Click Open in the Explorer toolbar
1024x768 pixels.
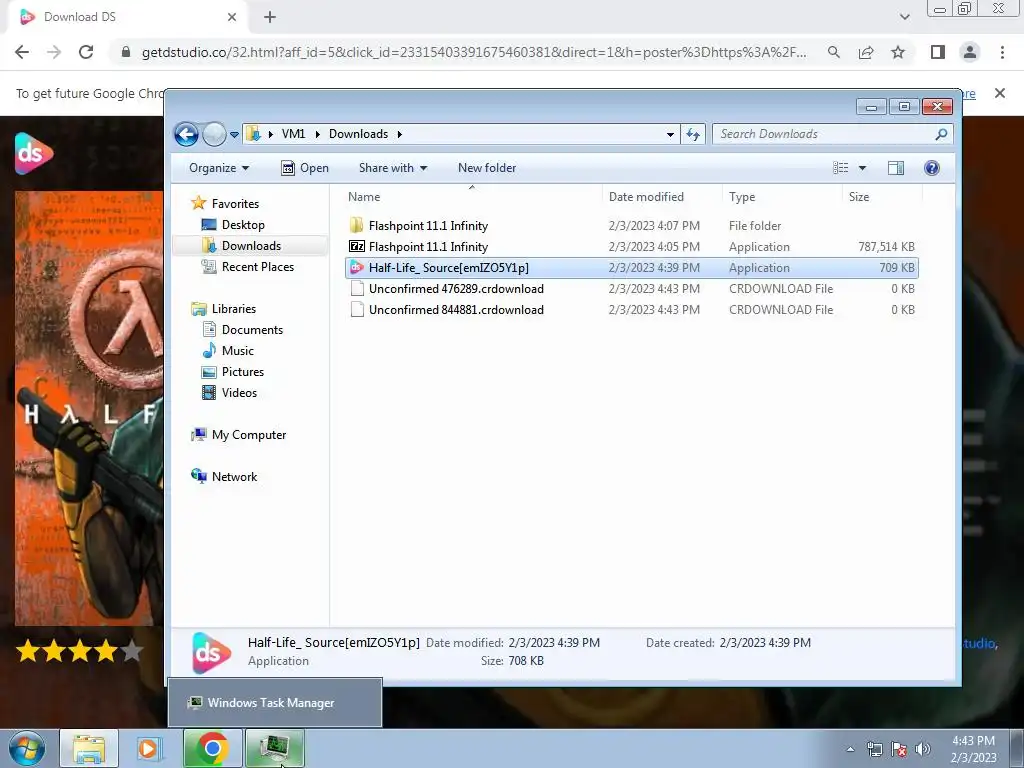tap(304, 168)
